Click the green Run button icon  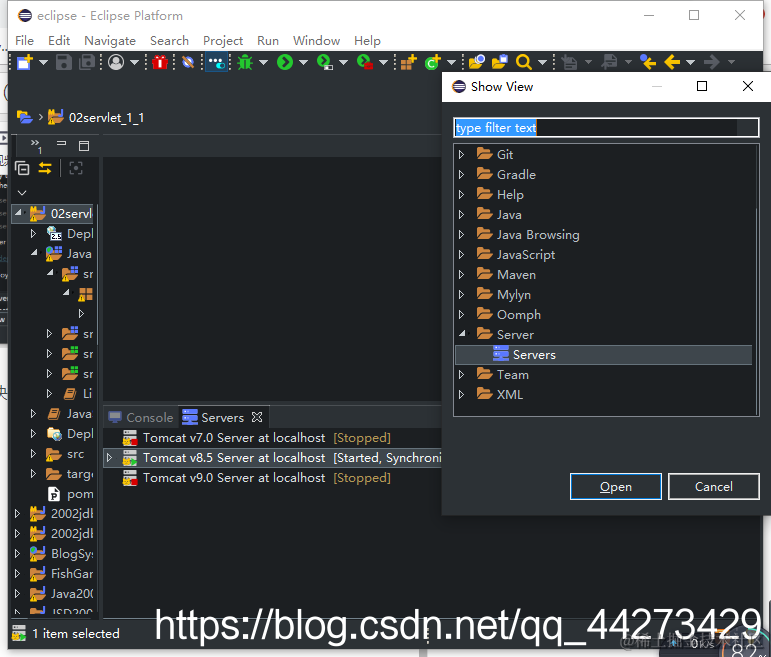[x=285, y=62]
